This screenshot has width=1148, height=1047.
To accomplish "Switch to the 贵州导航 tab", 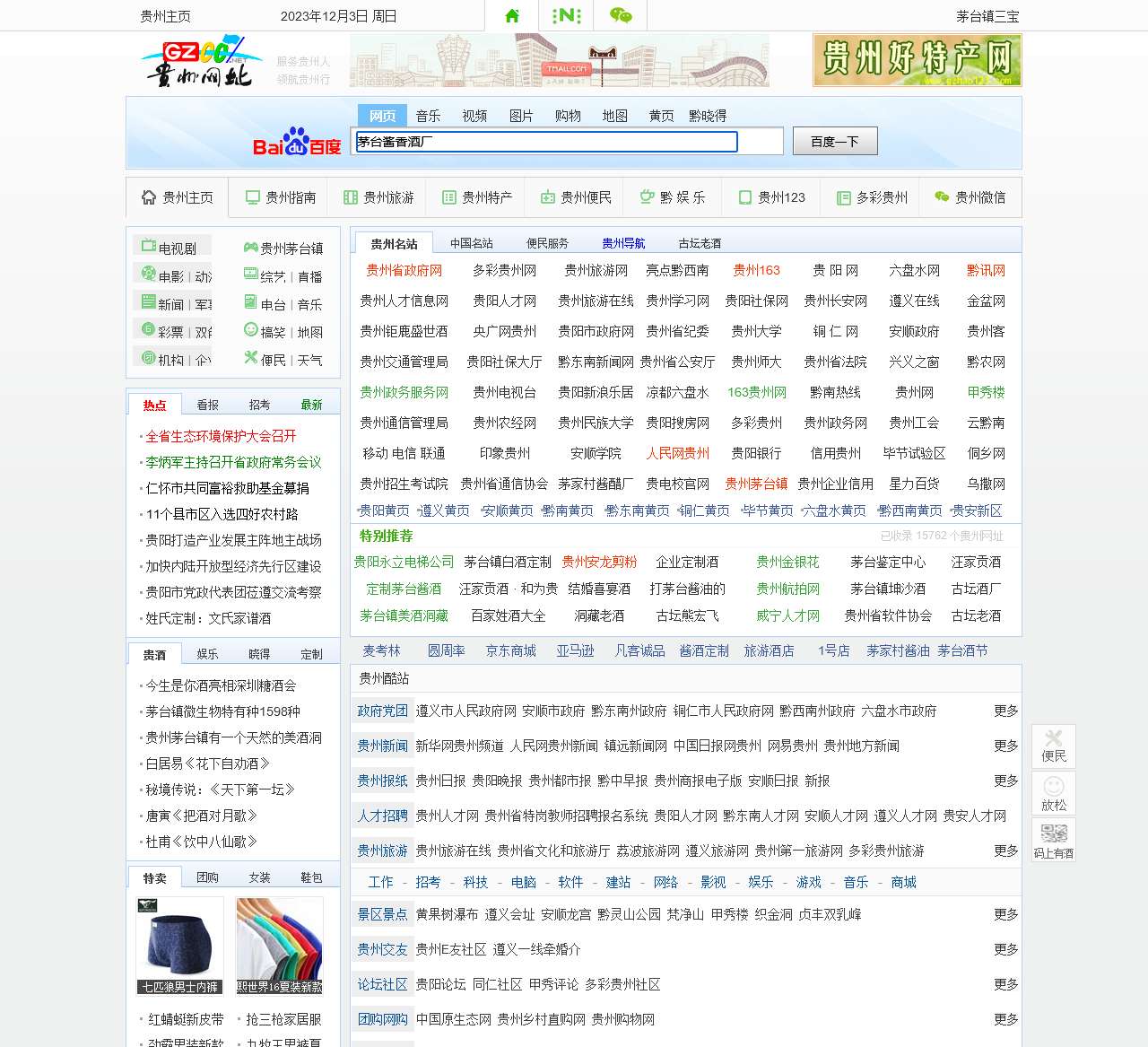I will 623,243.
